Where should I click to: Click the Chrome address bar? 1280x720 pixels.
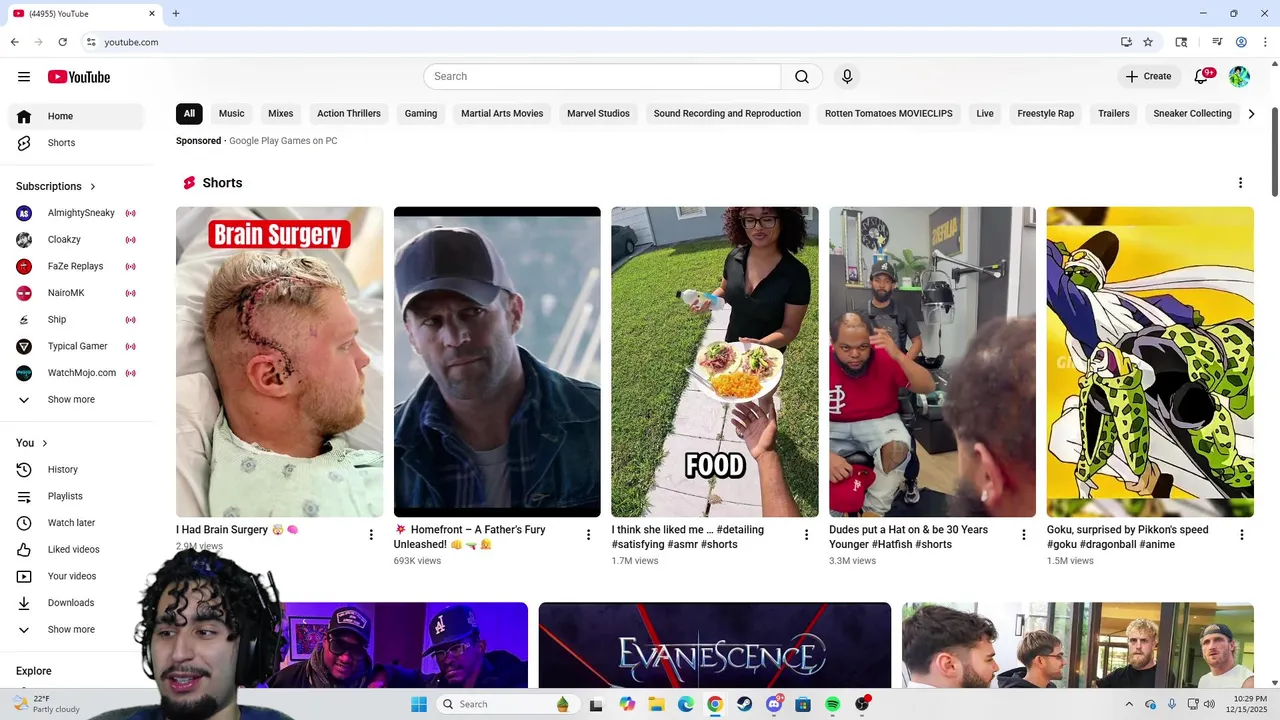(600, 42)
